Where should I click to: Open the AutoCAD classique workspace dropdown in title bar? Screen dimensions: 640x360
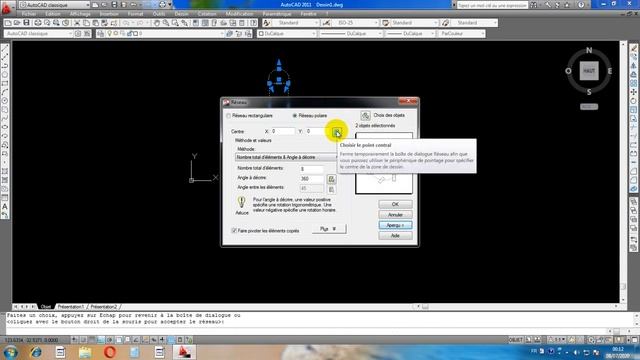(54, 5)
